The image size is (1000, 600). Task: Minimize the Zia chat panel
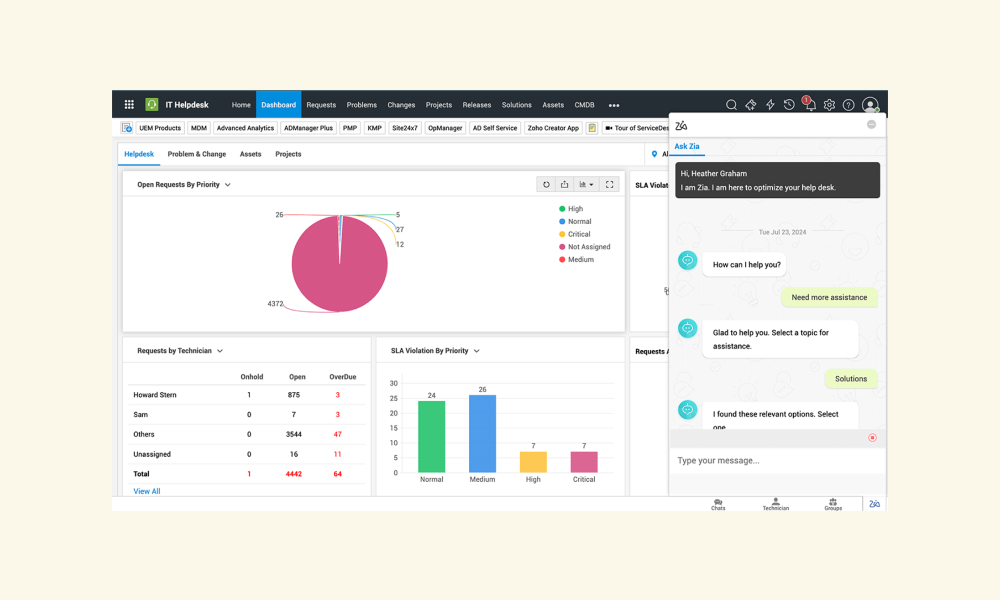tap(871, 124)
